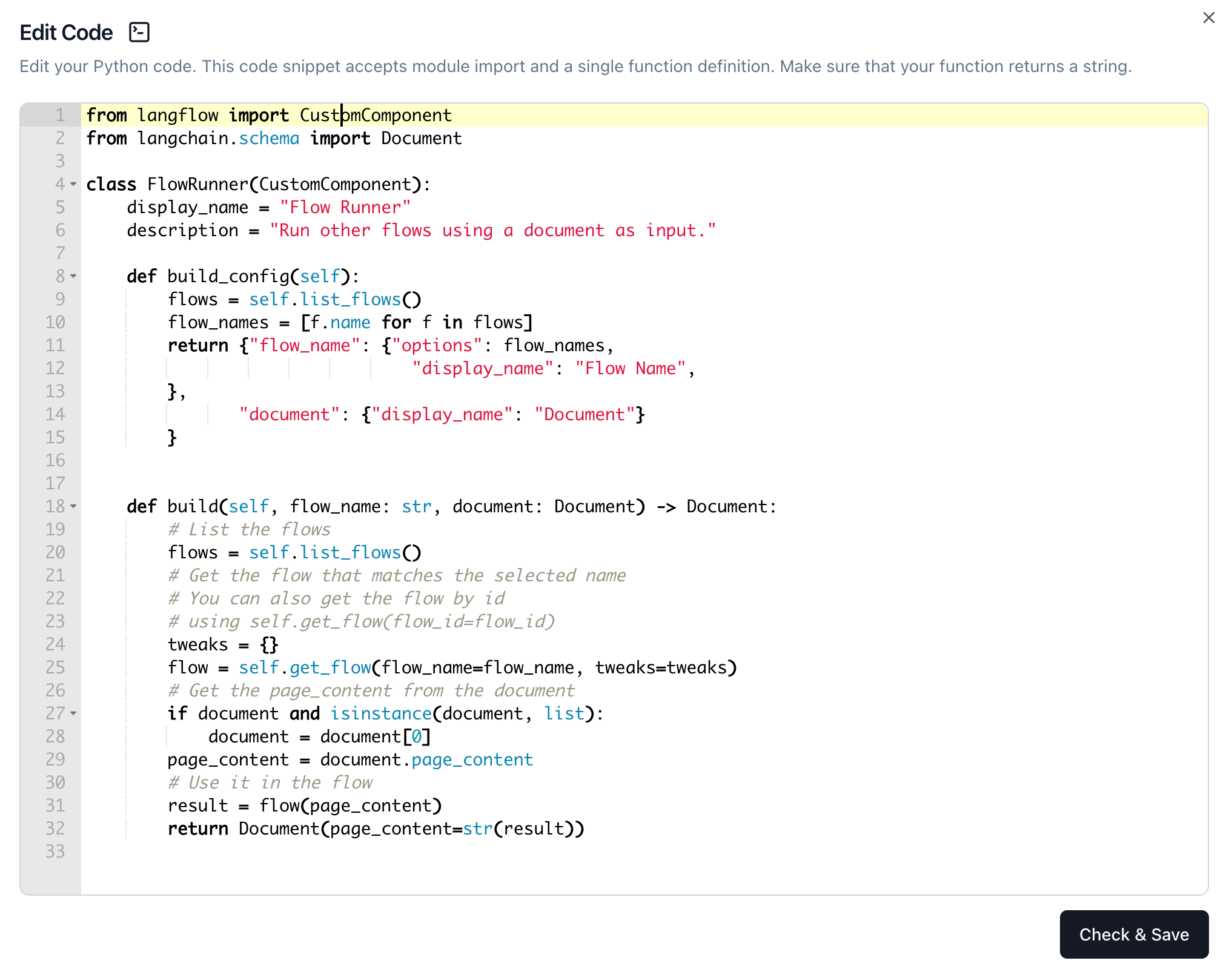The width and height of the screenshot is (1232, 975).
Task: Click "schema" in langchain.schema on line 2
Action: point(269,138)
